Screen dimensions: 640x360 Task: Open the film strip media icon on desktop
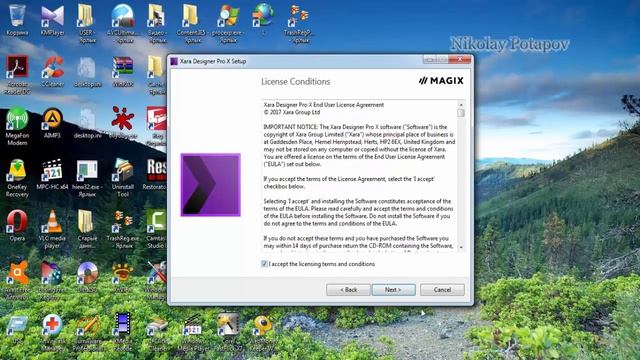(122, 333)
